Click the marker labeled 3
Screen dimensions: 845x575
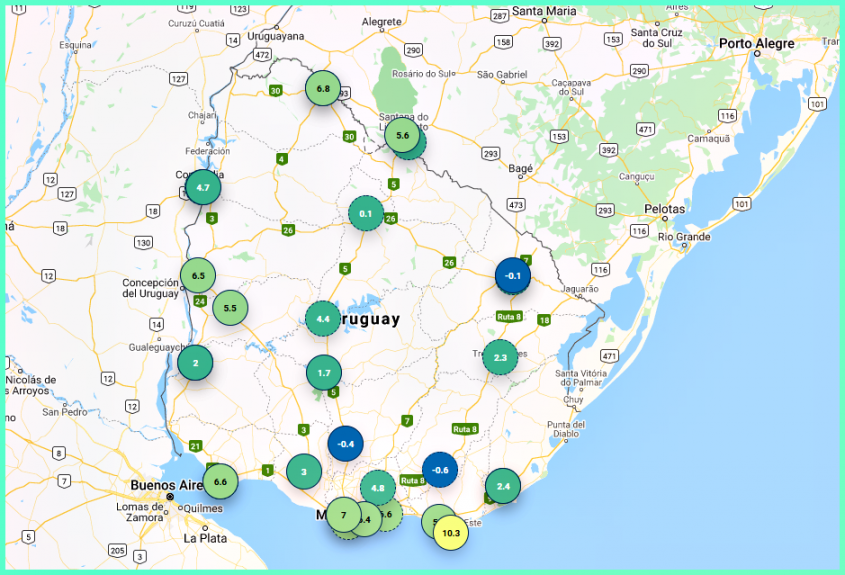pos(304,472)
